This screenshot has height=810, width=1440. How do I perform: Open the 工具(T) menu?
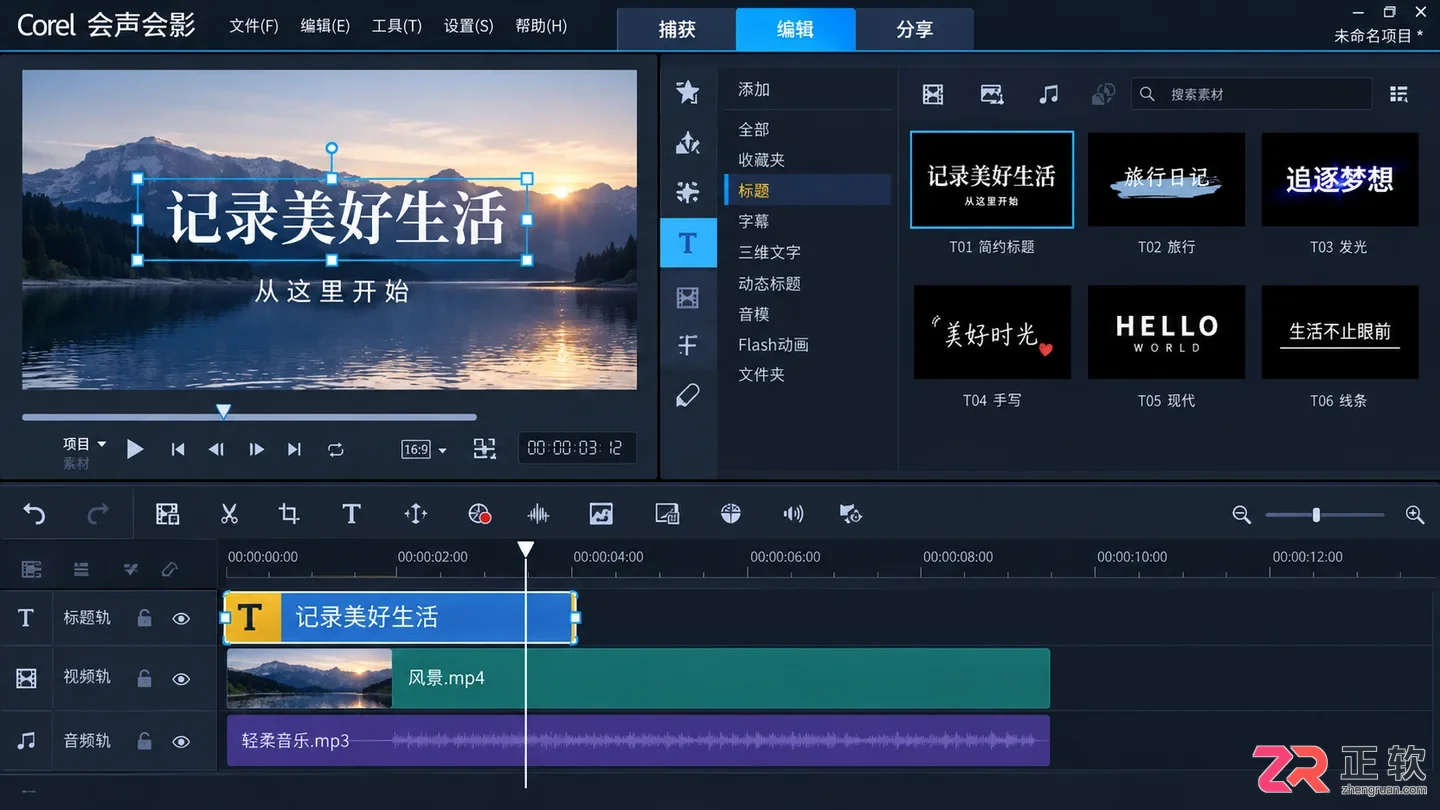point(397,26)
